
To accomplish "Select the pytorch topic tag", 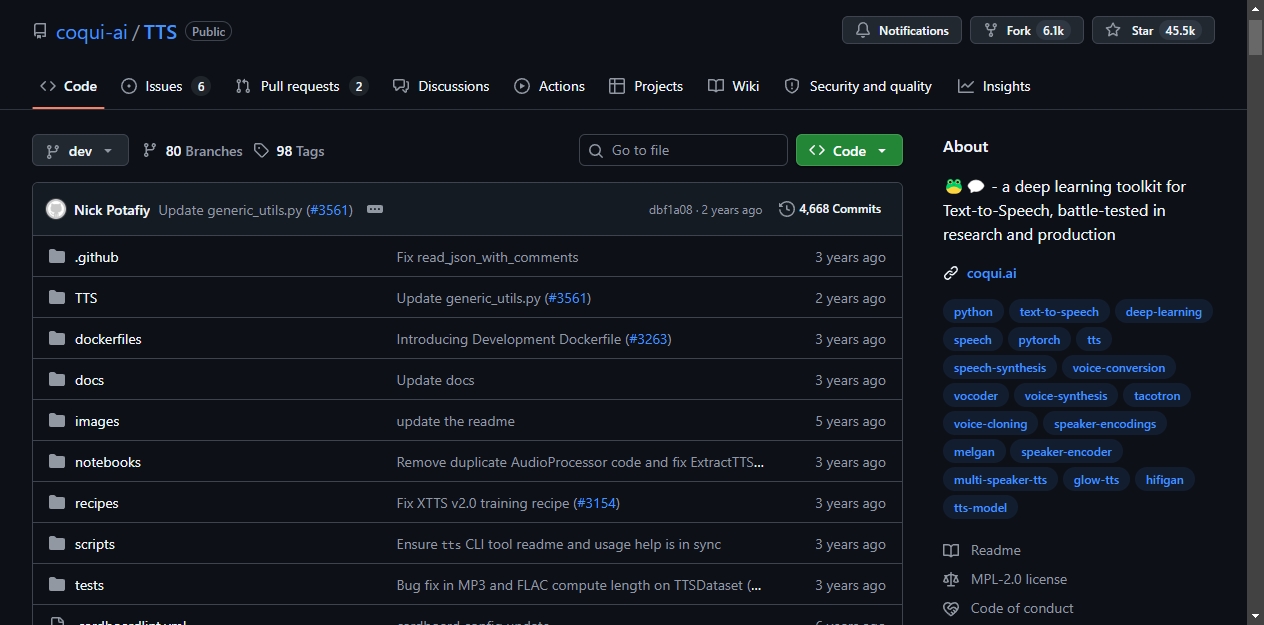I will point(1039,340).
